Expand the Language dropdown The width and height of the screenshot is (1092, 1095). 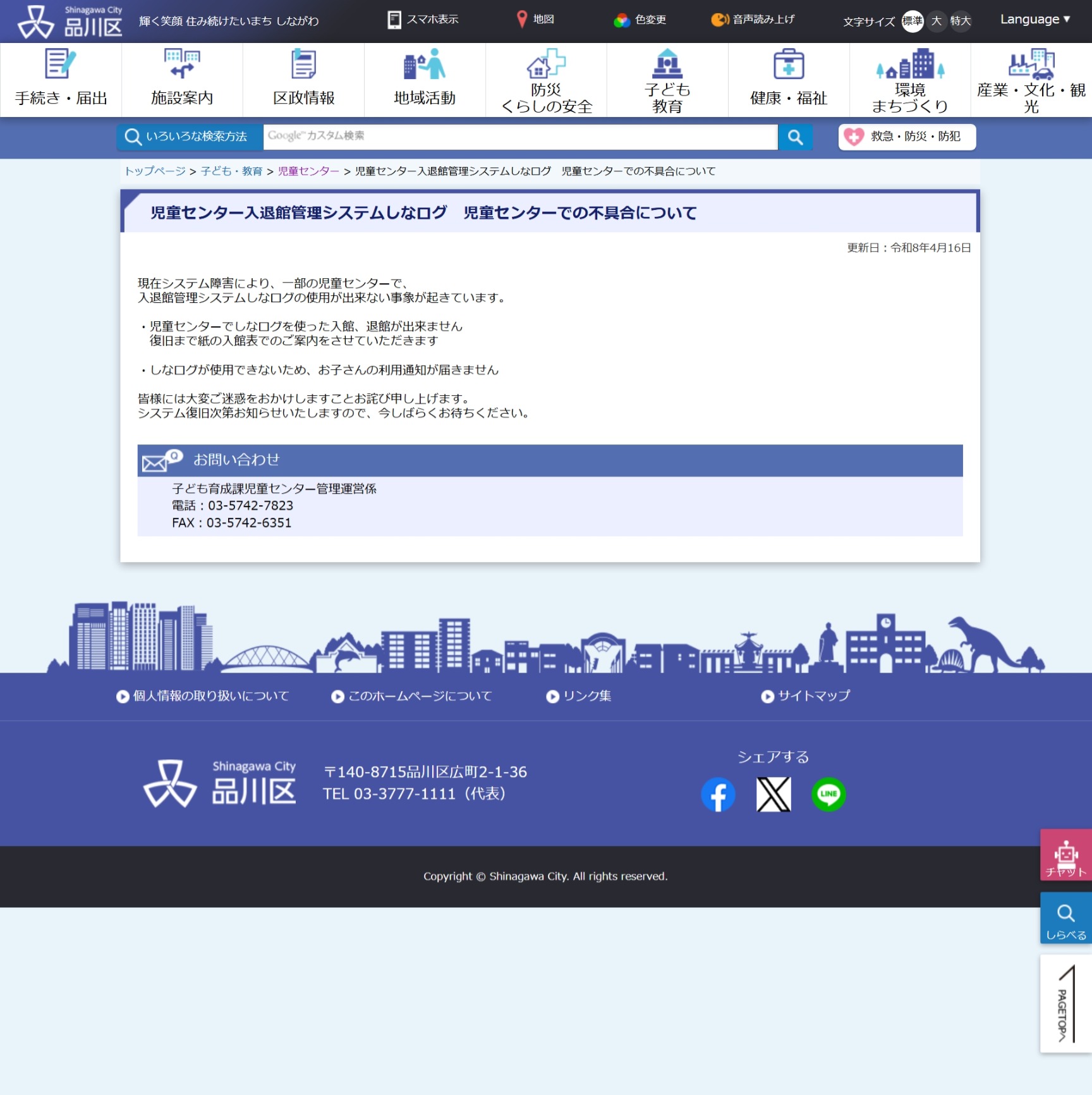[1034, 20]
